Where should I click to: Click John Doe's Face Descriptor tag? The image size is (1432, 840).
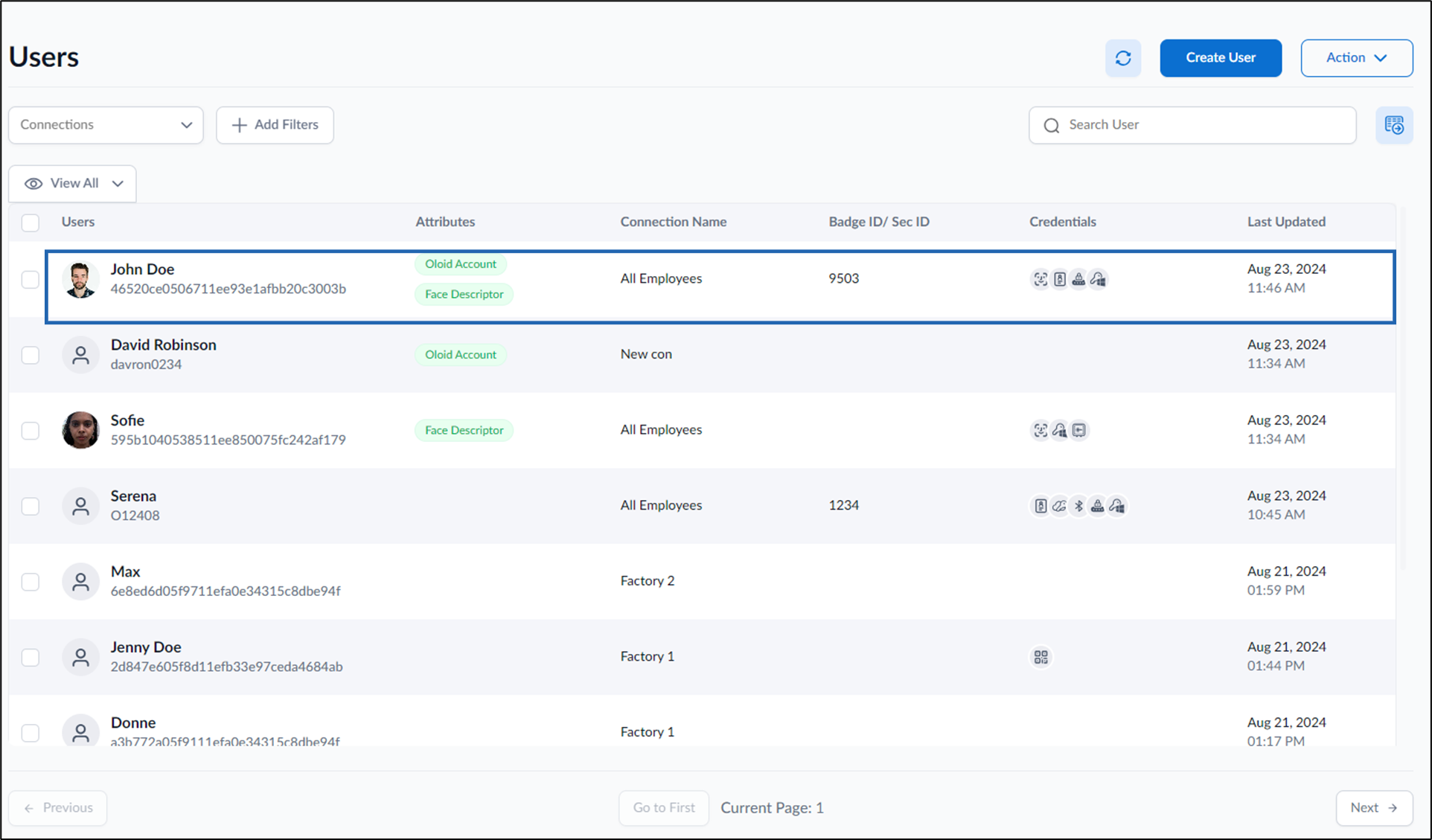pyautogui.click(x=464, y=294)
